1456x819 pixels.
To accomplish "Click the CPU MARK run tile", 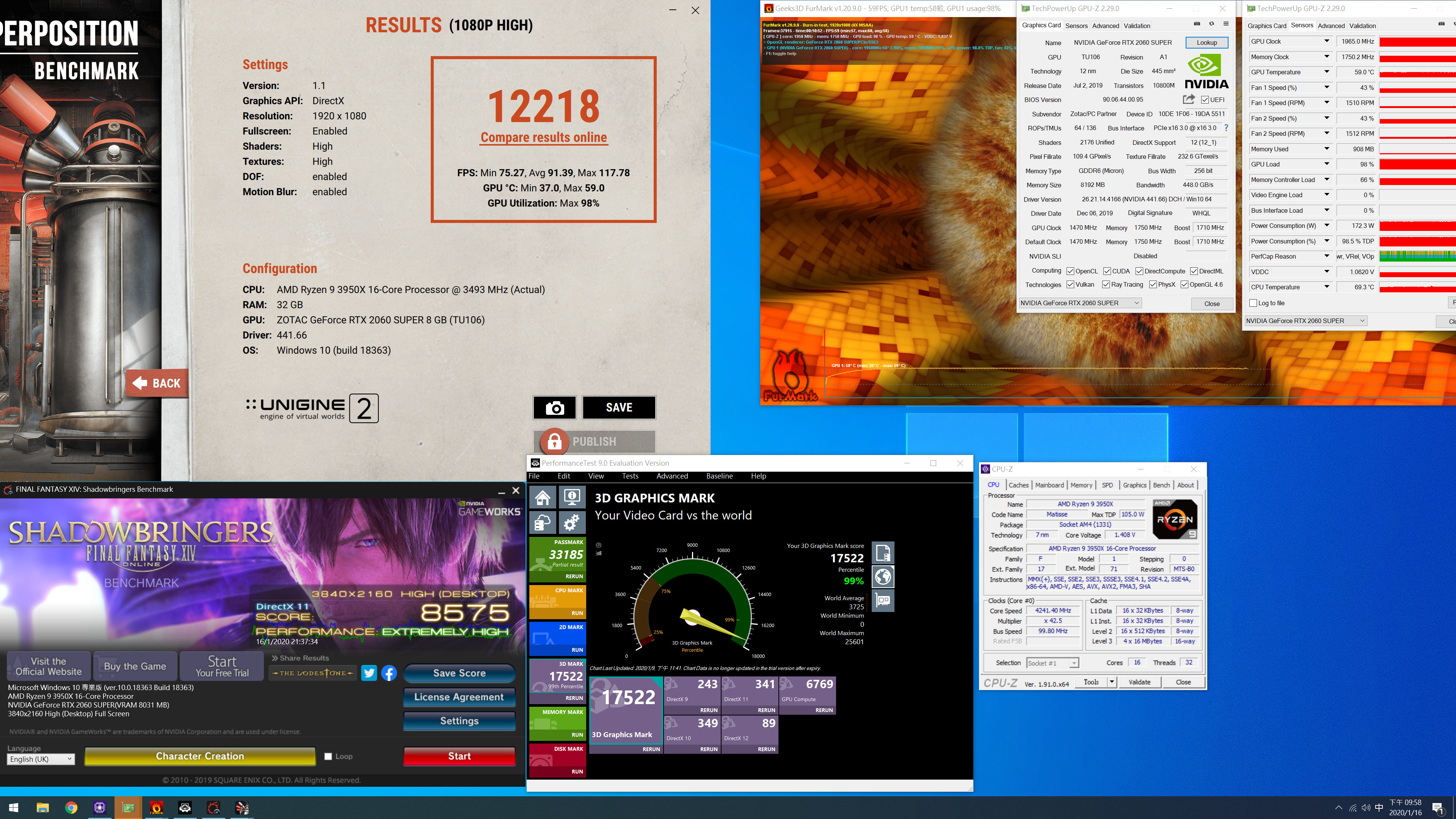I will tap(557, 601).
